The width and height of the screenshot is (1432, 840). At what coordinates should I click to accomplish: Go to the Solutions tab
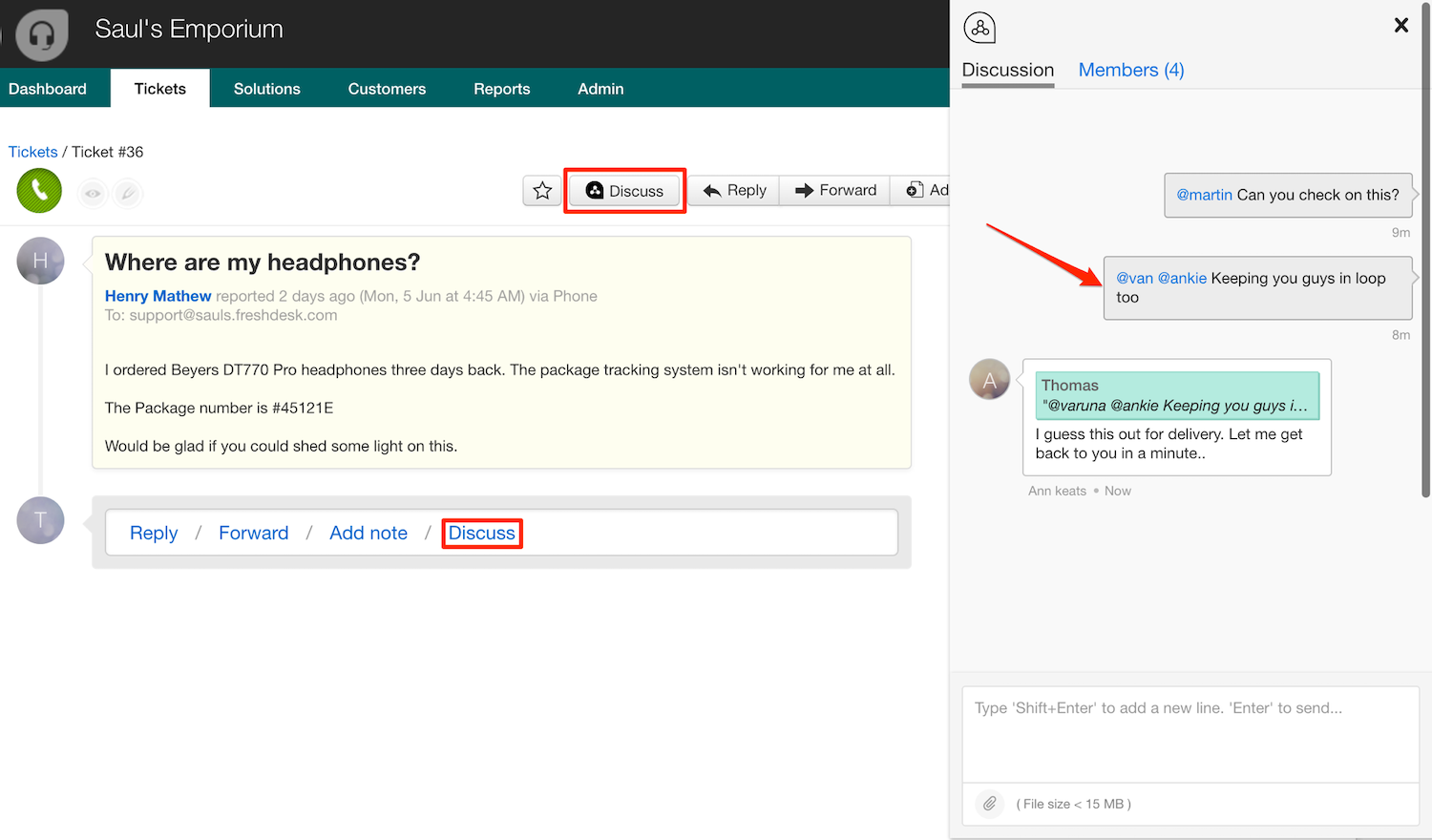coord(267,89)
